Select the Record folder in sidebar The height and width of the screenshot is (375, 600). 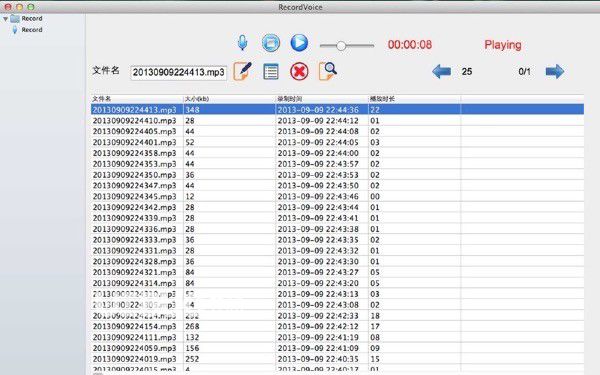(x=27, y=18)
